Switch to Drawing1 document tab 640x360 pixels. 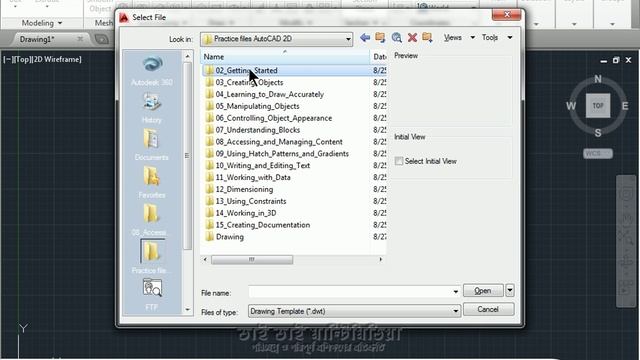pyautogui.click(x=37, y=39)
